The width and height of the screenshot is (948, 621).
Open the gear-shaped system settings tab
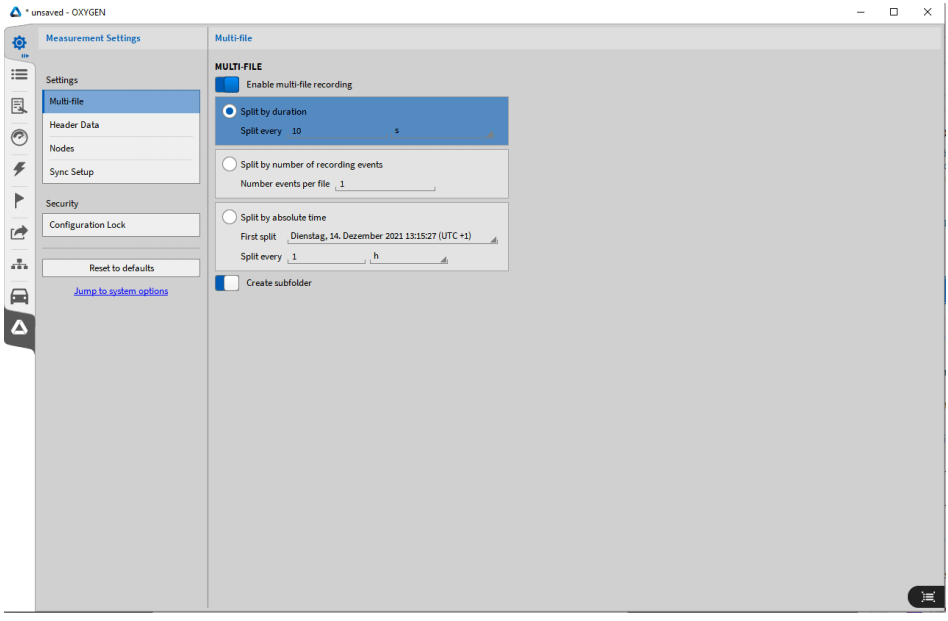pos(19,43)
